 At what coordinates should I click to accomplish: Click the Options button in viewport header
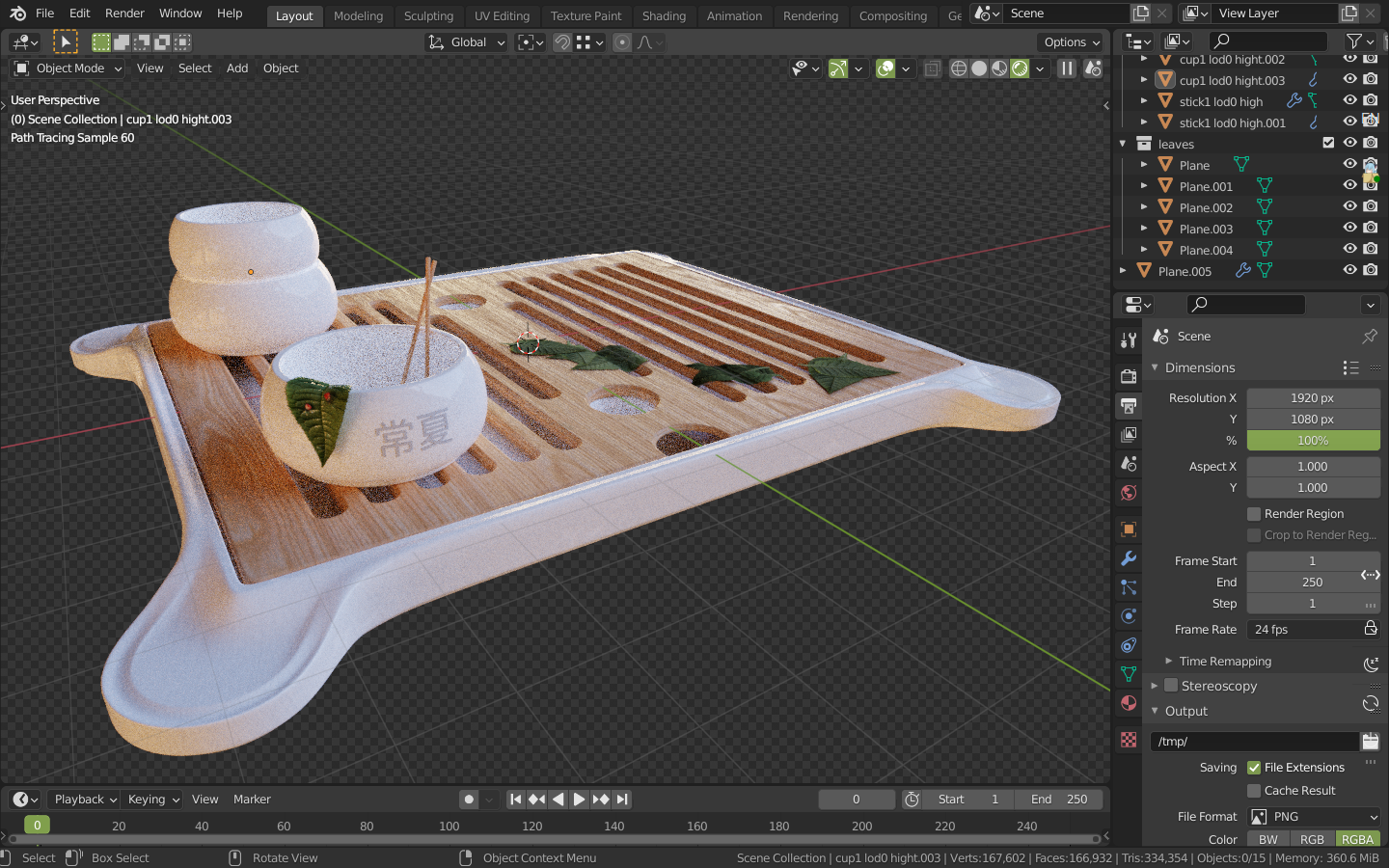pyautogui.click(x=1072, y=42)
